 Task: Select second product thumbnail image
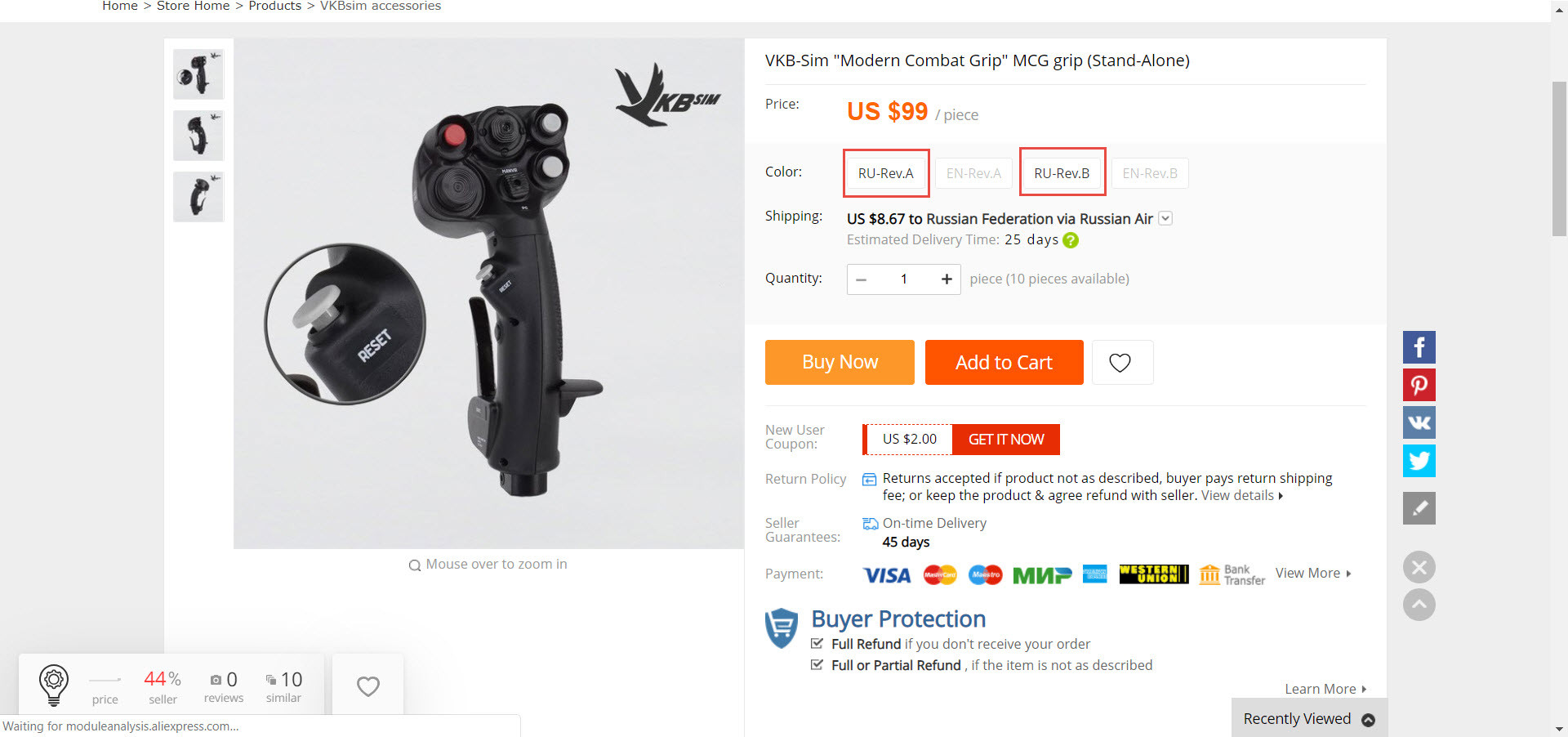198,136
